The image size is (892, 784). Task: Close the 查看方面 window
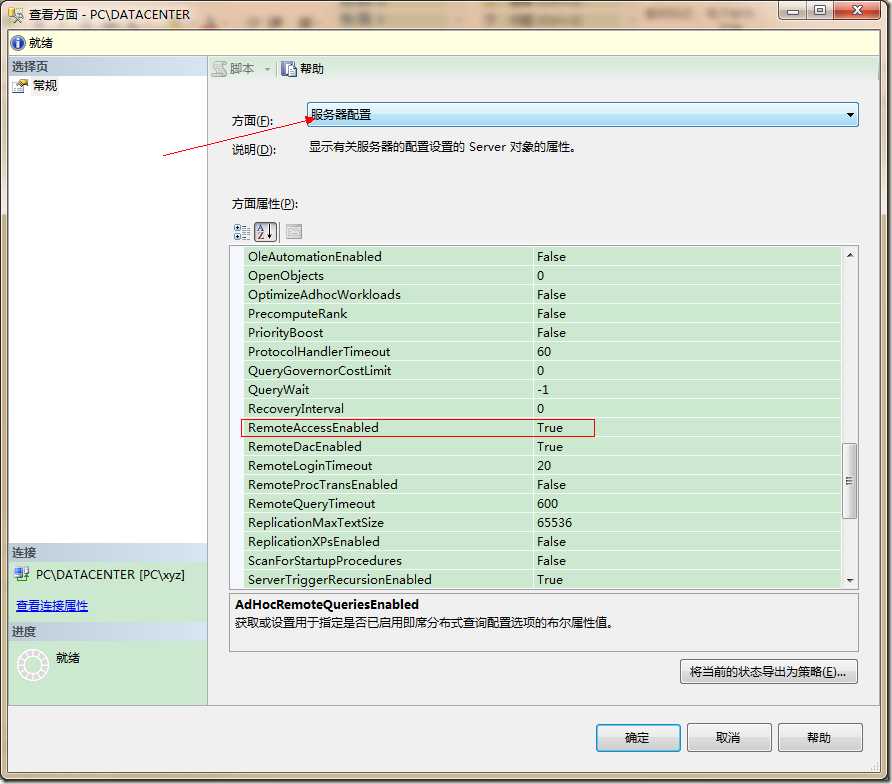(x=857, y=11)
